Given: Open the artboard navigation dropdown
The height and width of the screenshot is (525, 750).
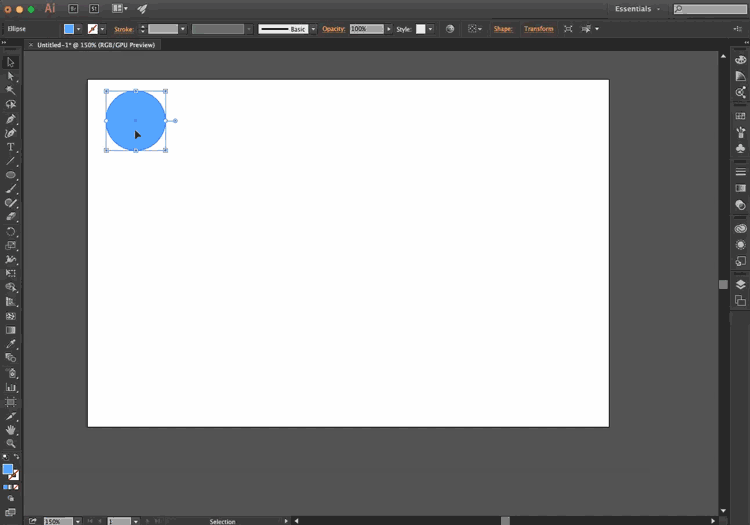Looking at the screenshot, I should click(x=136, y=521).
